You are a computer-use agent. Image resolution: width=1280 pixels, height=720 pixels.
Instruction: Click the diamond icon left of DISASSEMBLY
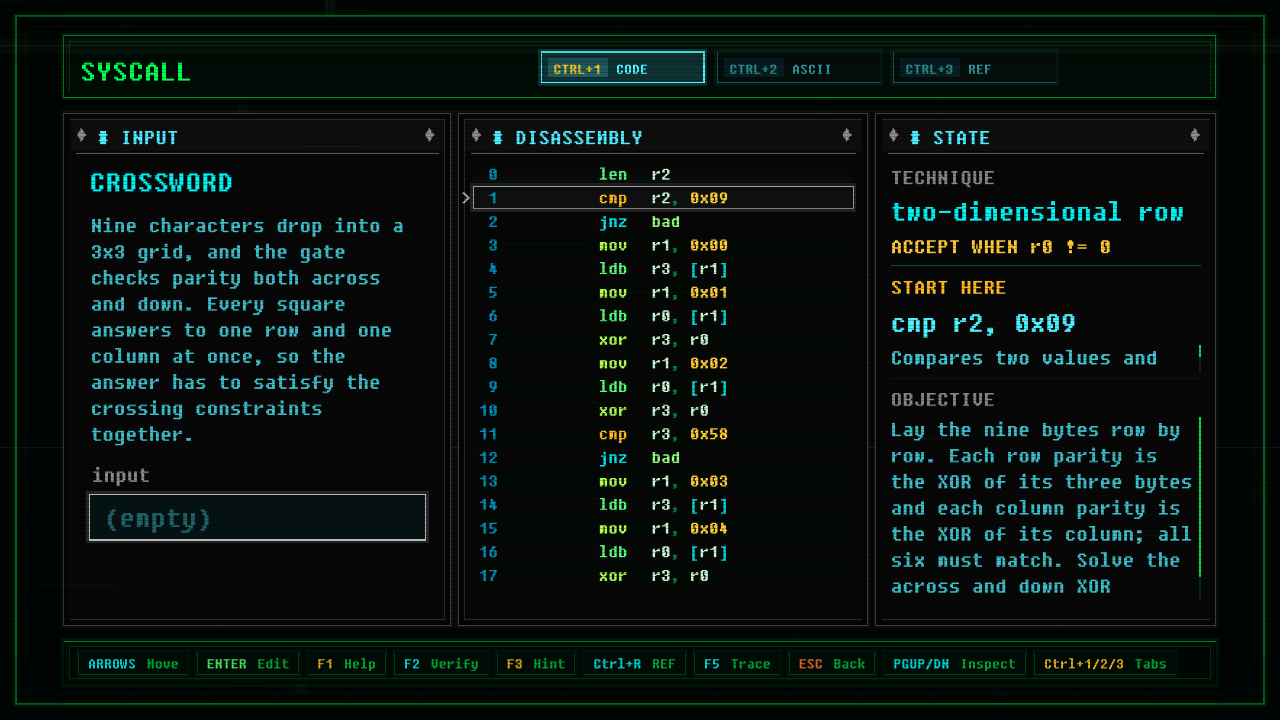(x=476, y=136)
